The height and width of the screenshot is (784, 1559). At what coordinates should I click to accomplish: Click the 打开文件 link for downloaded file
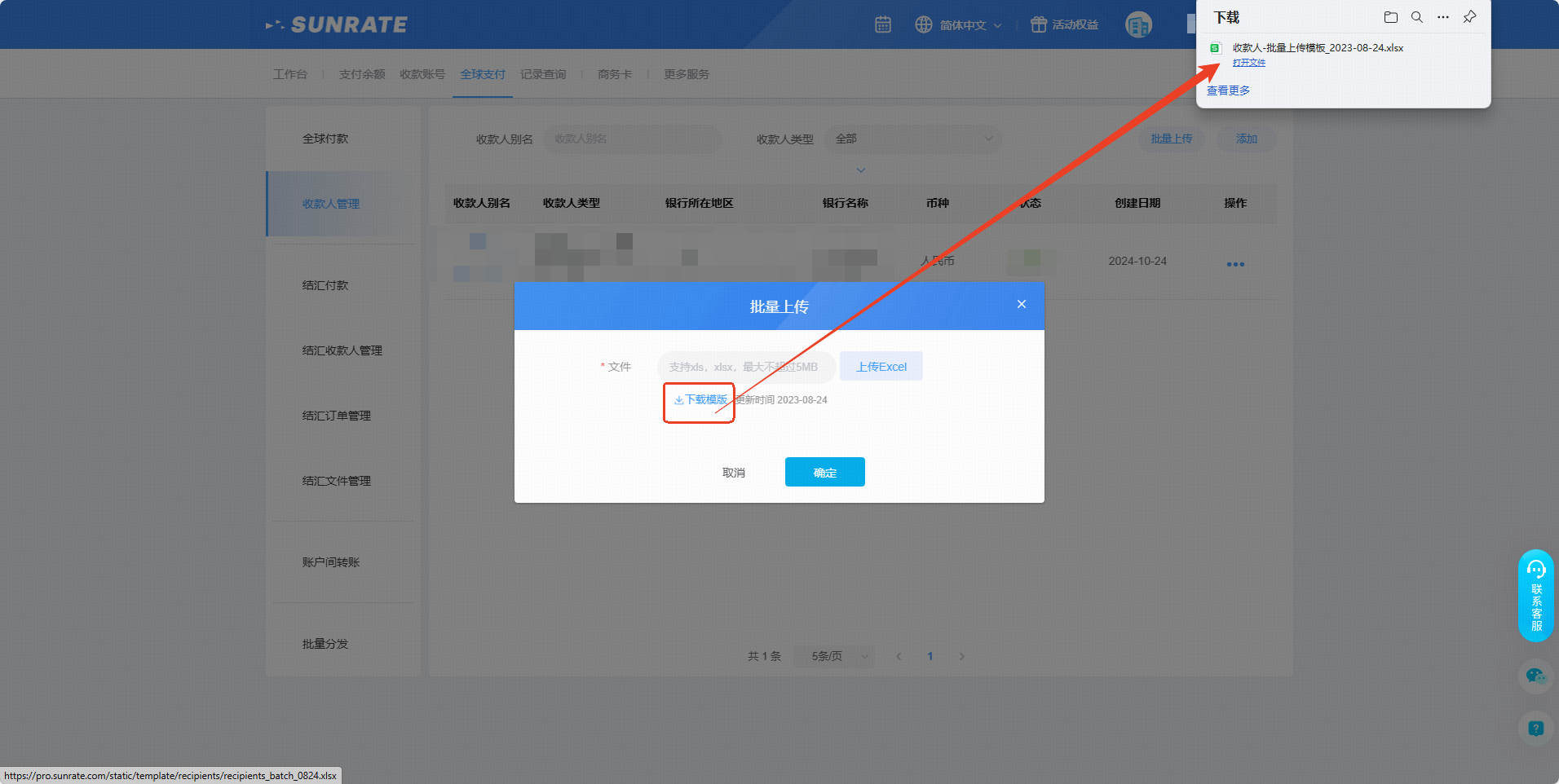pos(1248,63)
